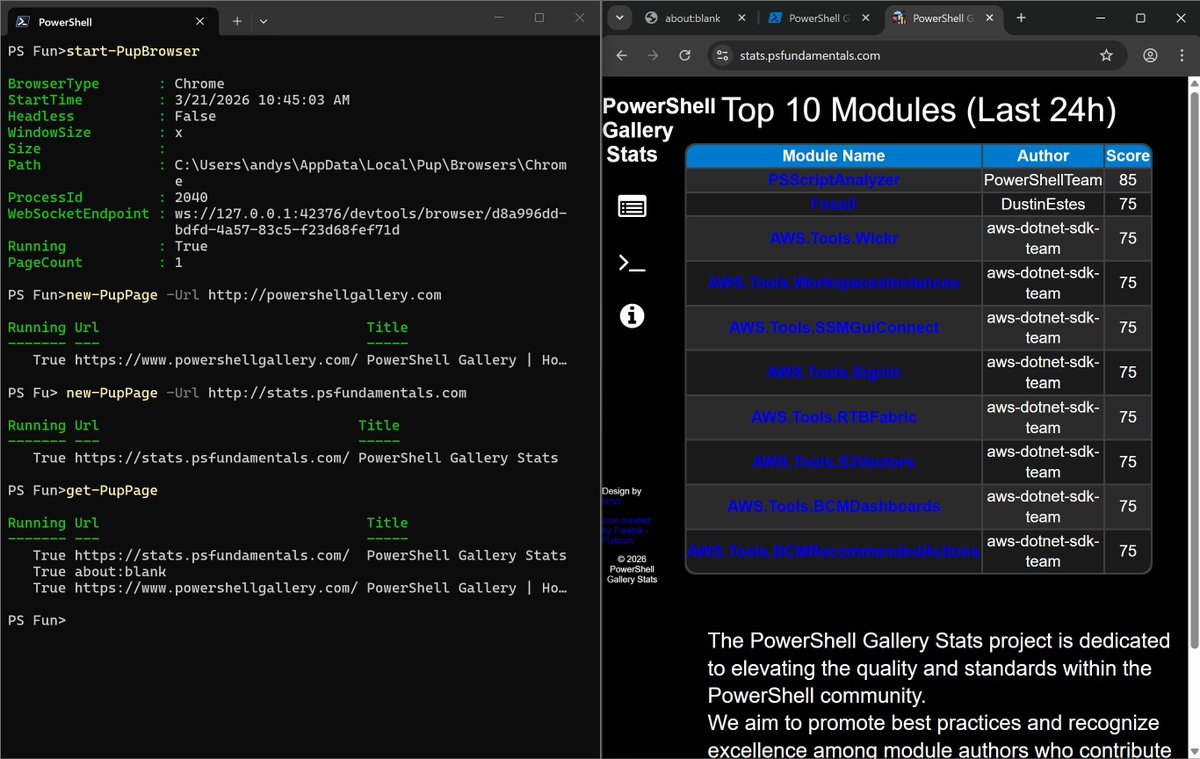Maximize the Windows Terminal window
This screenshot has width=1200, height=759.
pyautogui.click(x=539, y=18)
